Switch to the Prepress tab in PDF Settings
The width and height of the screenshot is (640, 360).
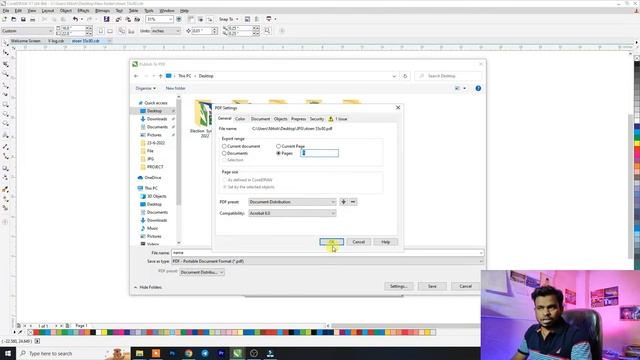click(x=298, y=119)
